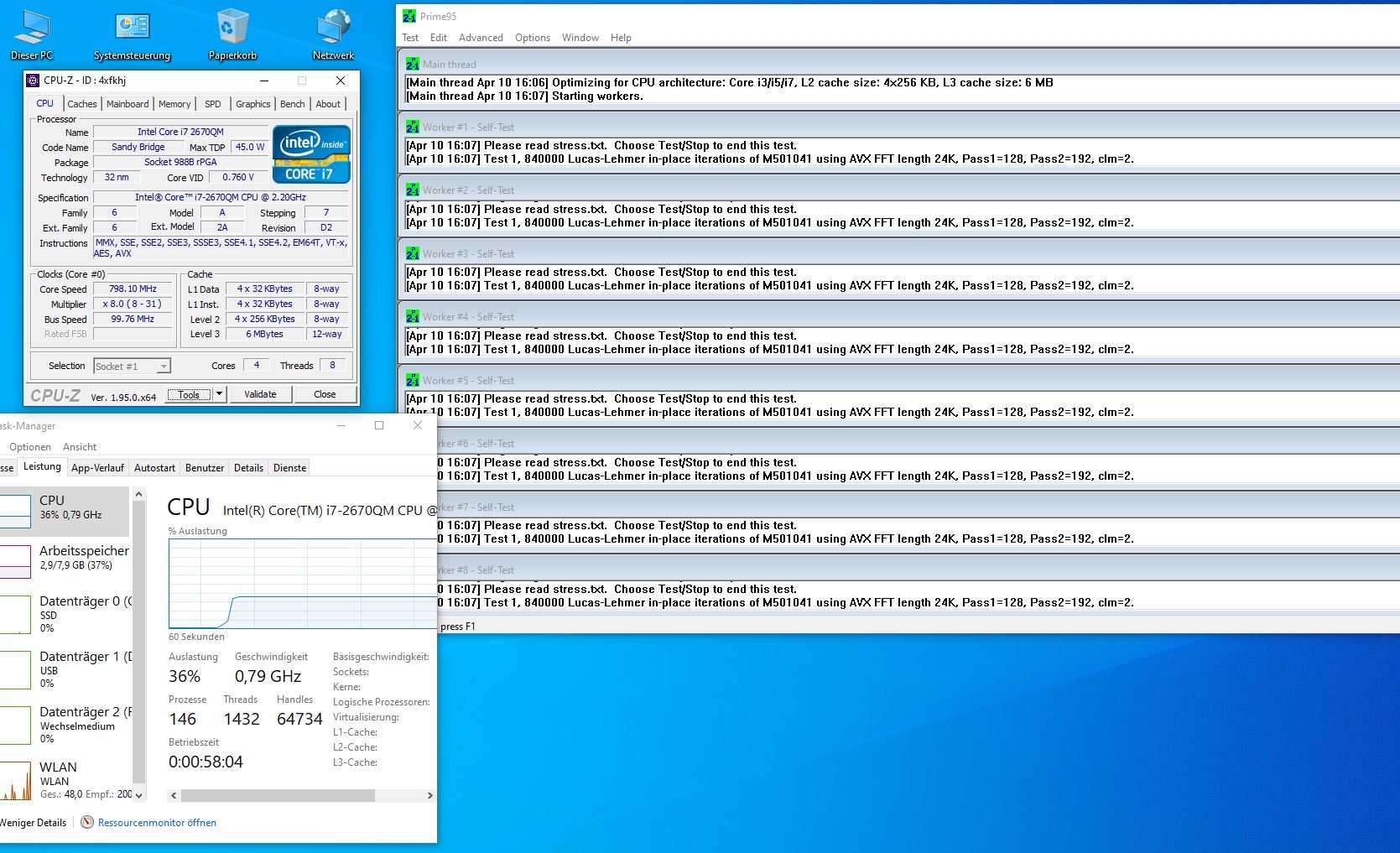Click the sidebar scrollbar down arrow

tap(139, 795)
